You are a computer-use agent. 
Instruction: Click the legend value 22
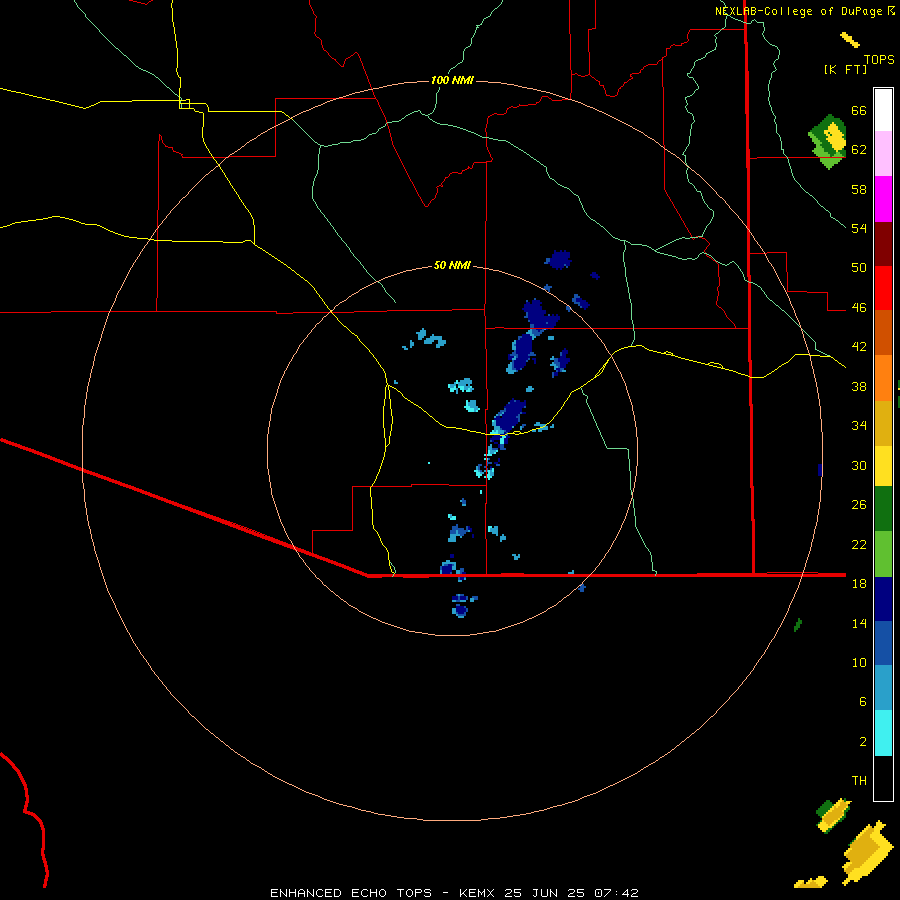(859, 545)
